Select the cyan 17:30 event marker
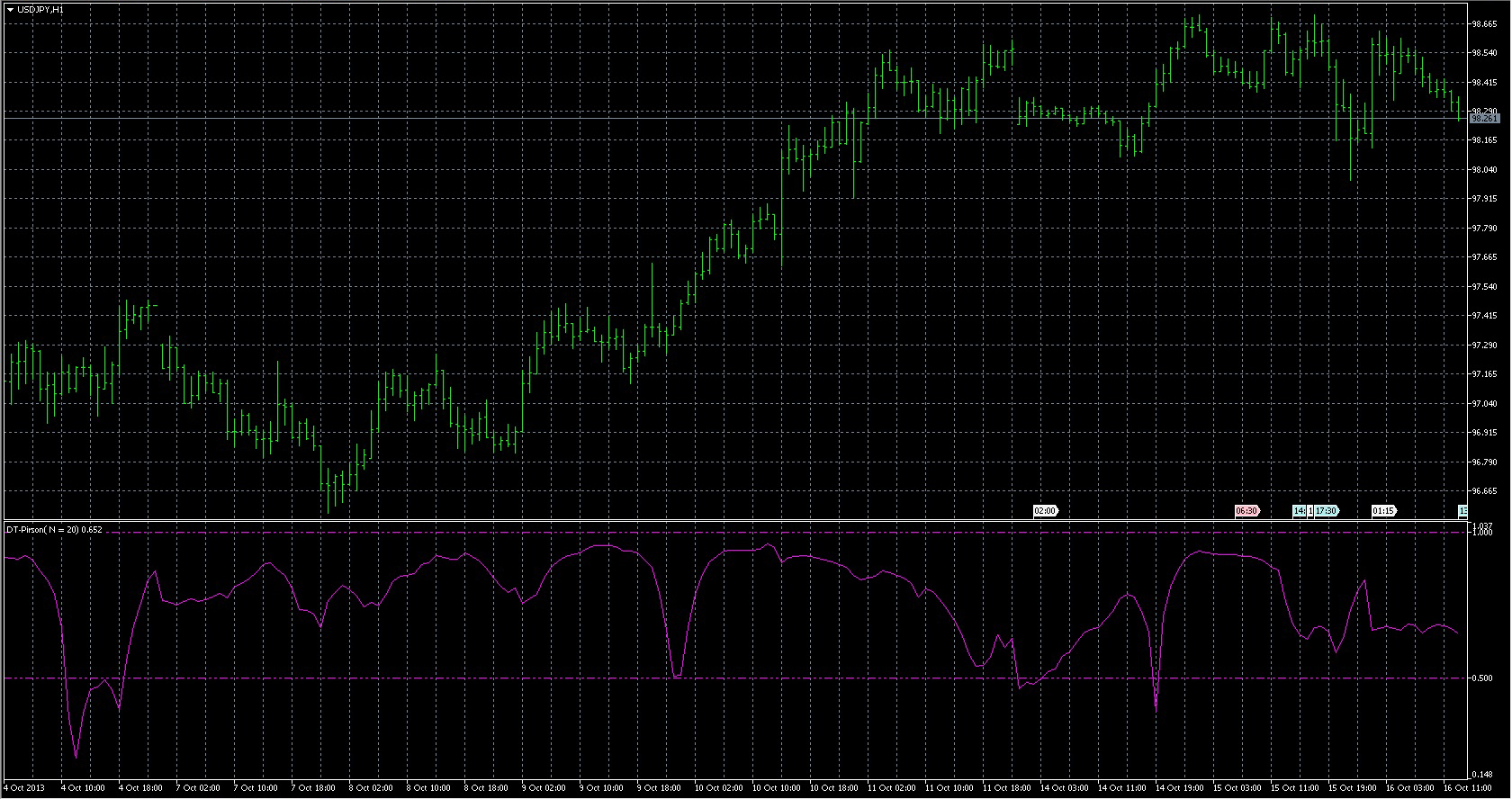Viewport: 1512px width, 799px height. [x=1327, y=511]
